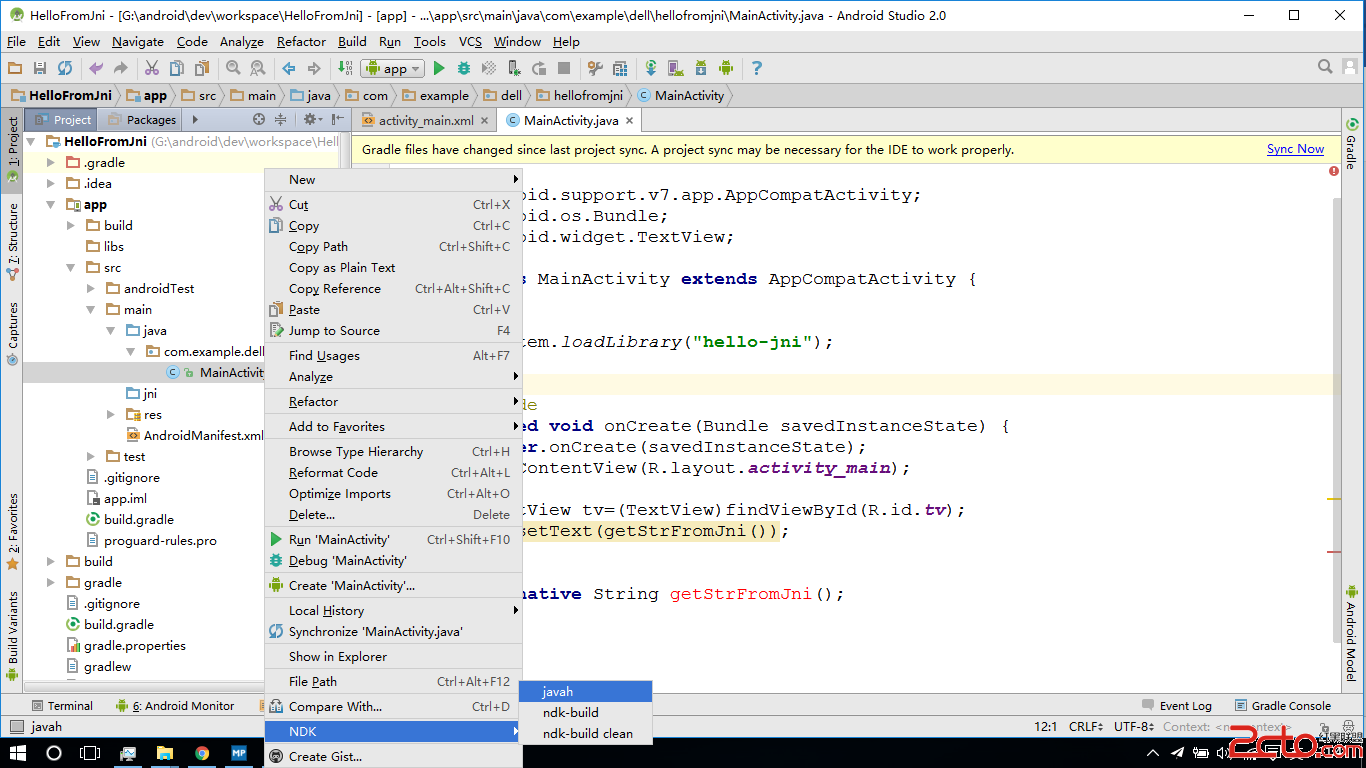
Task: Click the Cut scissors toolbar icon
Action: point(152,68)
